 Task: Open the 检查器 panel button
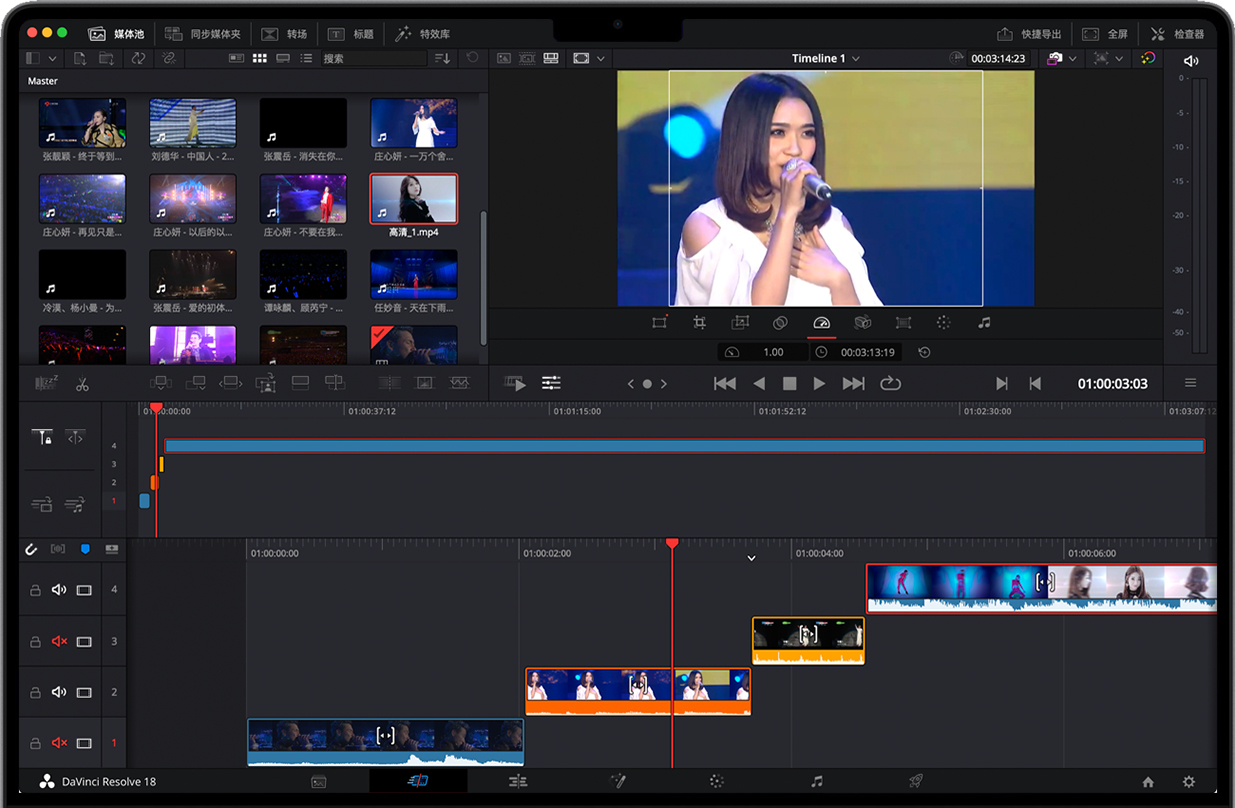point(1178,34)
